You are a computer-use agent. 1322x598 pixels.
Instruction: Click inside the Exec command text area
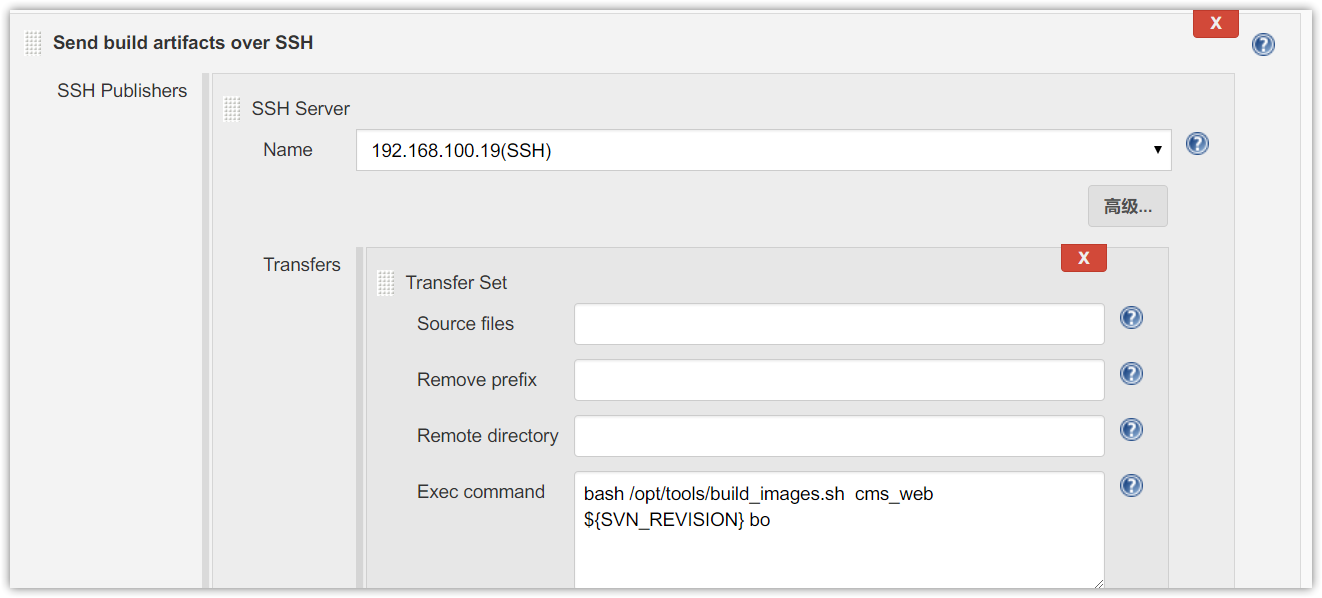click(839, 531)
